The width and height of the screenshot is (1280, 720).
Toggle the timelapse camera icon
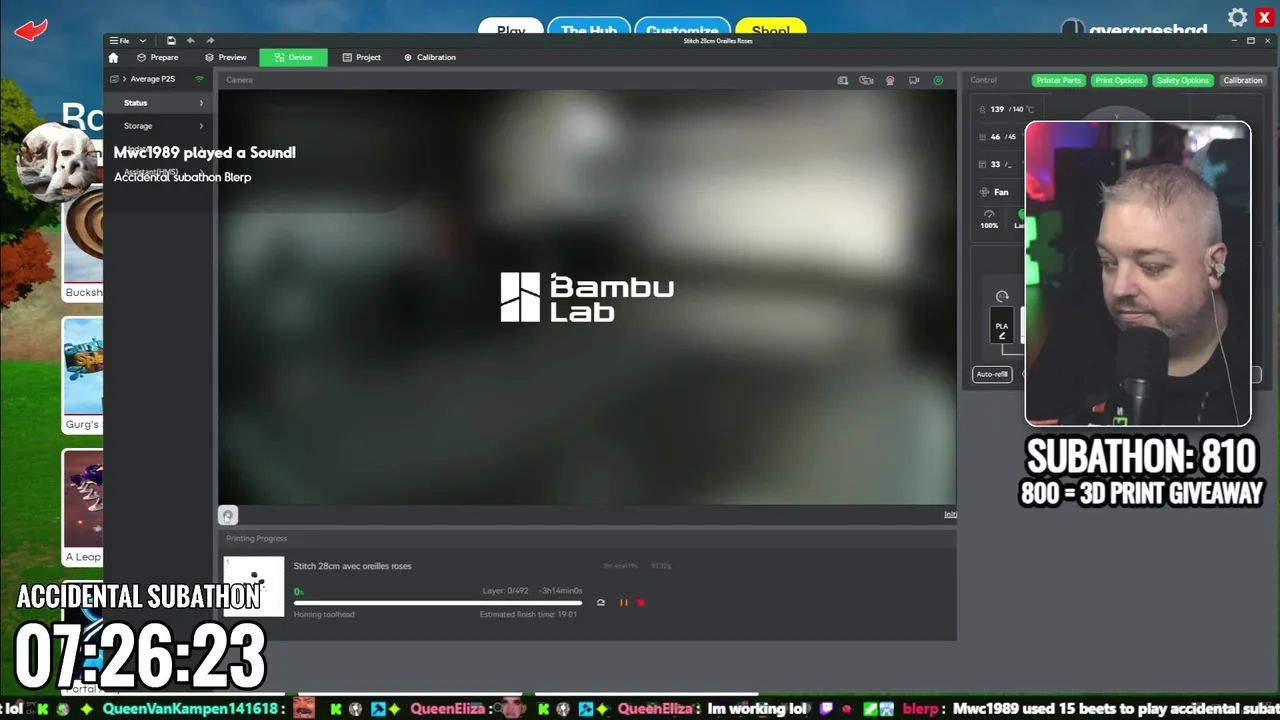pyautogui.click(x=866, y=80)
